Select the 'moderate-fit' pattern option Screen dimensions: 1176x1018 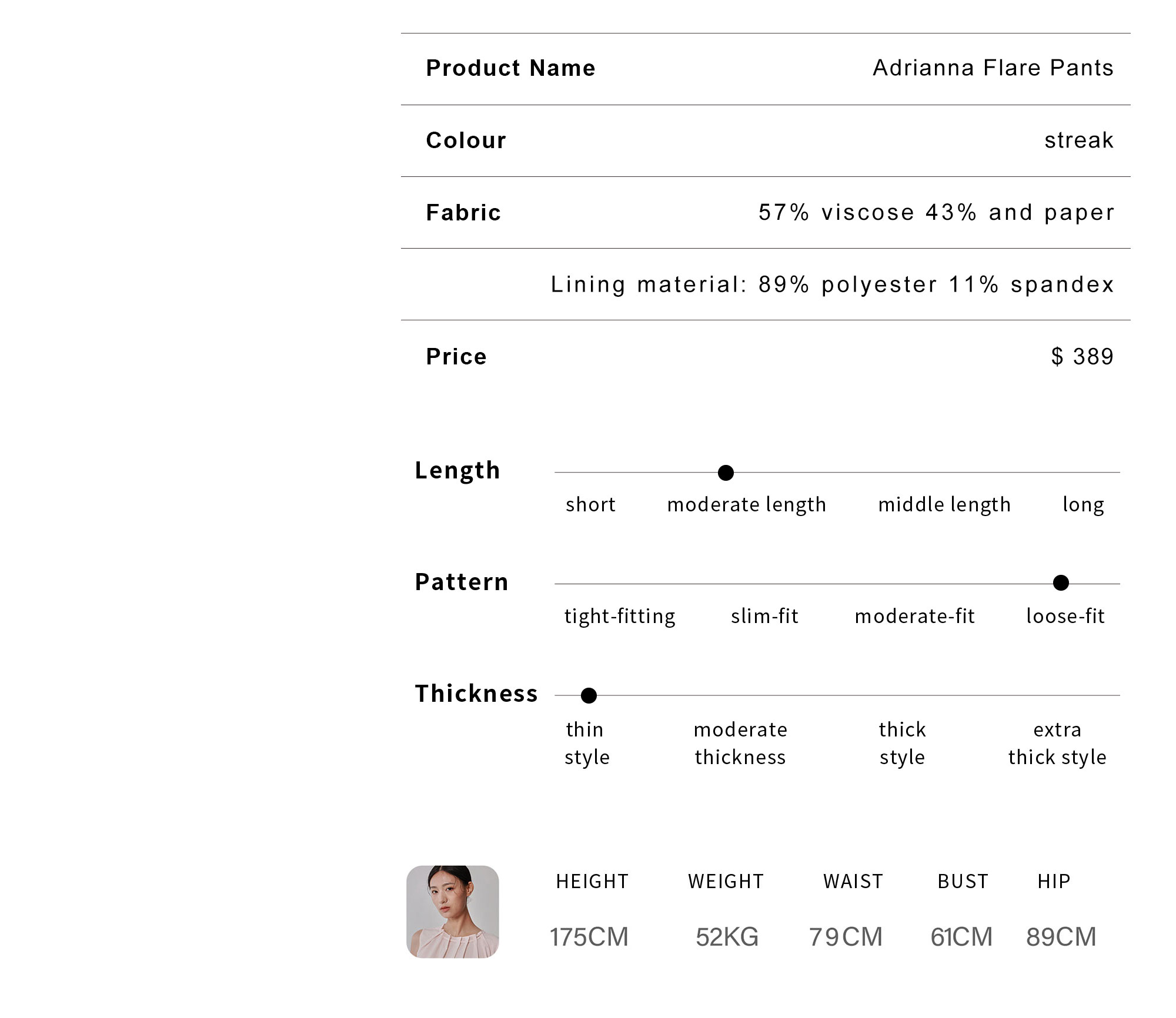pyautogui.click(x=915, y=616)
